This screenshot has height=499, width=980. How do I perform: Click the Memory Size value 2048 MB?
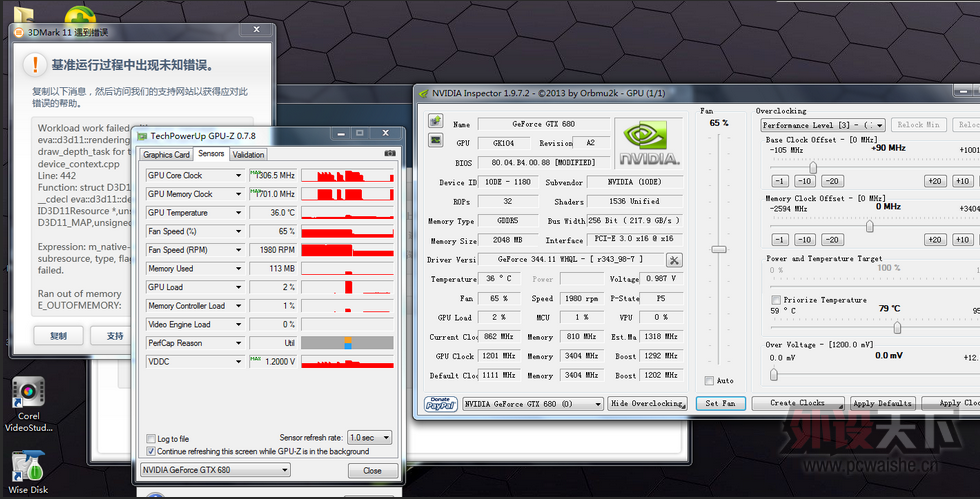[x=507, y=240]
